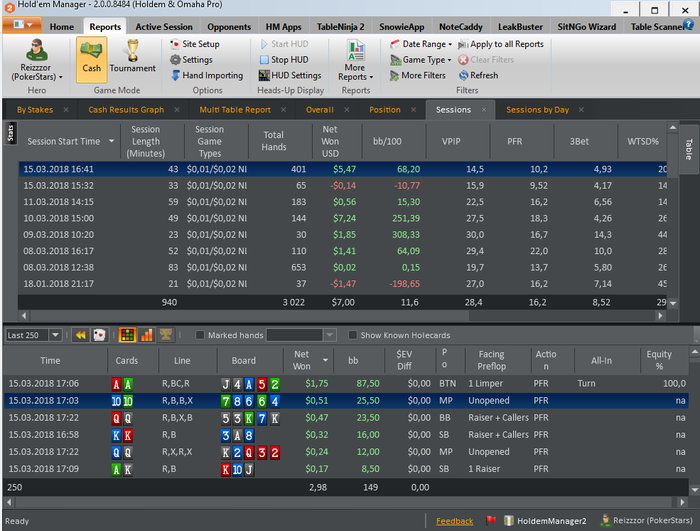Select the 15.03.2018 17:06 AA hand
Image resolution: width=700 pixels, height=531 pixels.
pyautogui.click(x=346, y=384)
